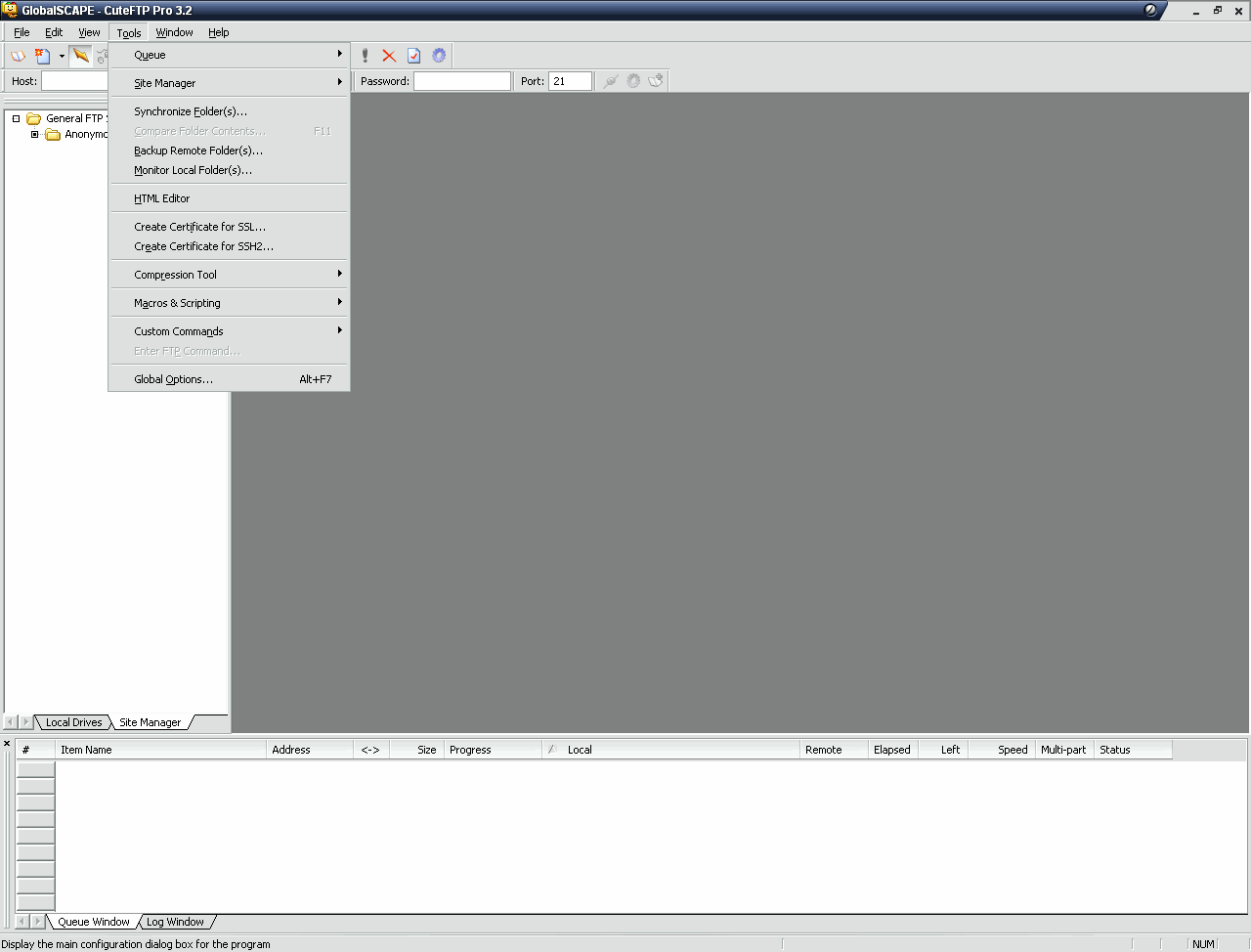Choose Create Certificate for SSL...
1251x952 pixels.
229,227
